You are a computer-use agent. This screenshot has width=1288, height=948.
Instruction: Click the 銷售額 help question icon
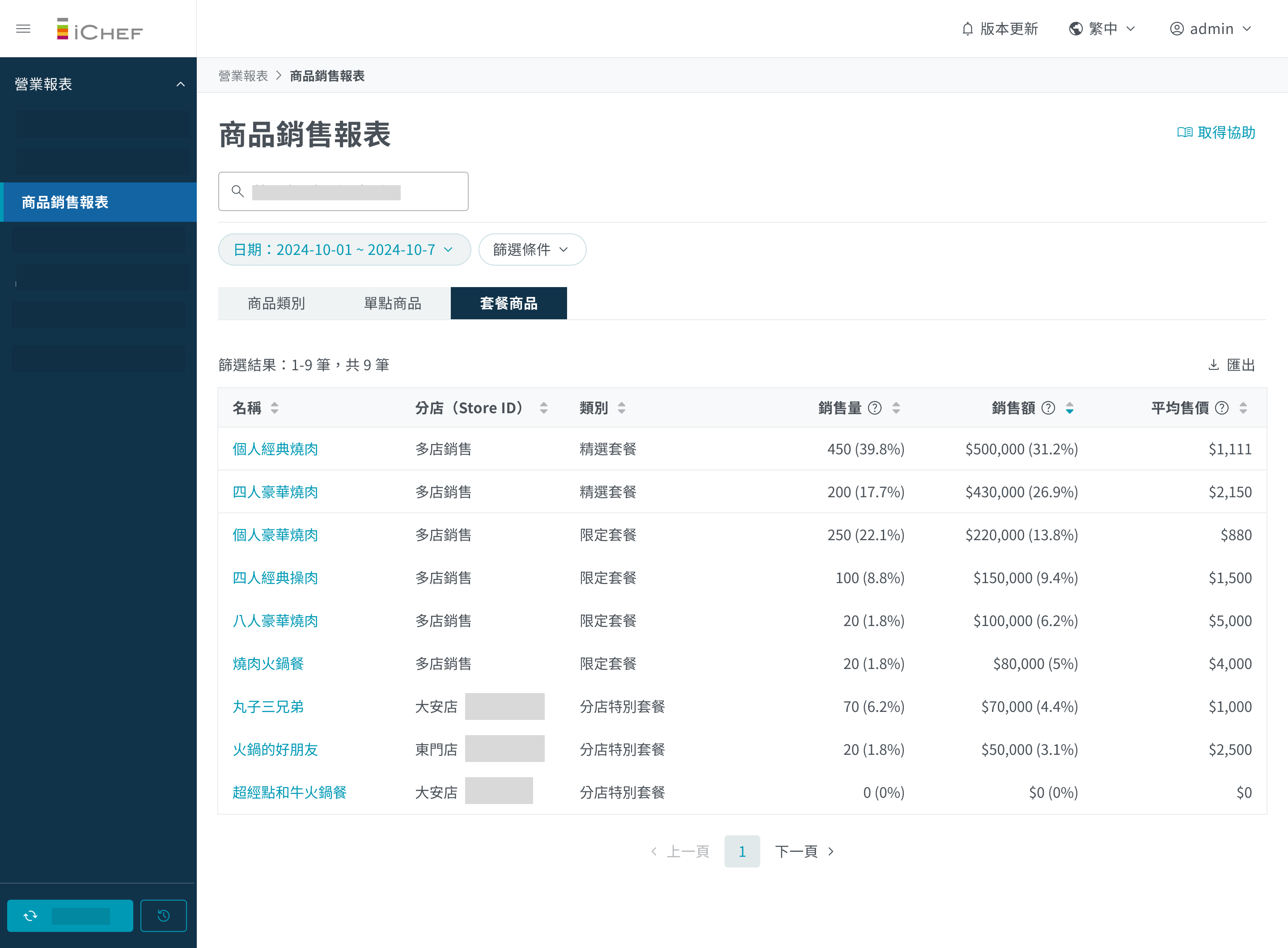tap(1048, 408)
